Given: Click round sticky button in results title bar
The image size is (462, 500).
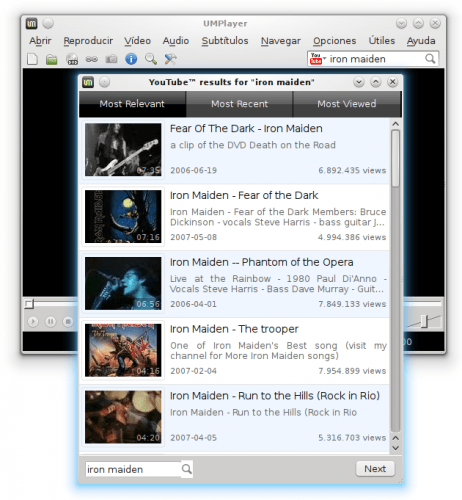Looking at the screenshot, I should pos(104,82).
